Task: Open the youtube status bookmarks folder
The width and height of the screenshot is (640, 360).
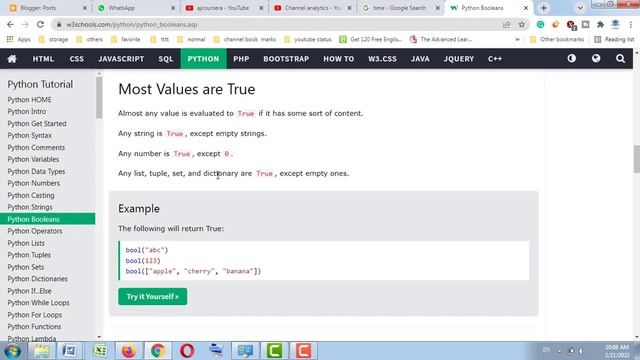Action: tap(308, 39)
